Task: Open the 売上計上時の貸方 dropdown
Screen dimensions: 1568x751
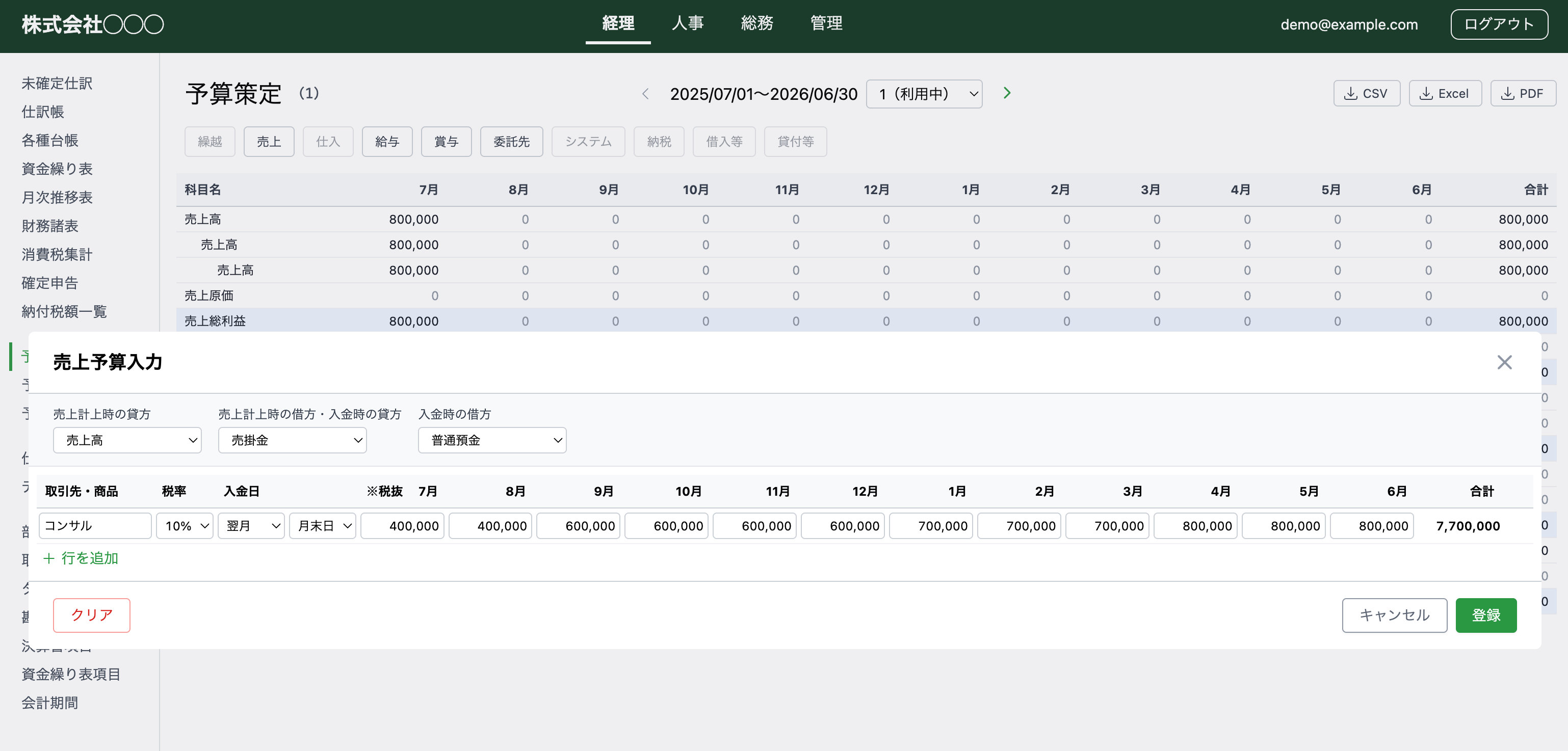Action: 126,440
